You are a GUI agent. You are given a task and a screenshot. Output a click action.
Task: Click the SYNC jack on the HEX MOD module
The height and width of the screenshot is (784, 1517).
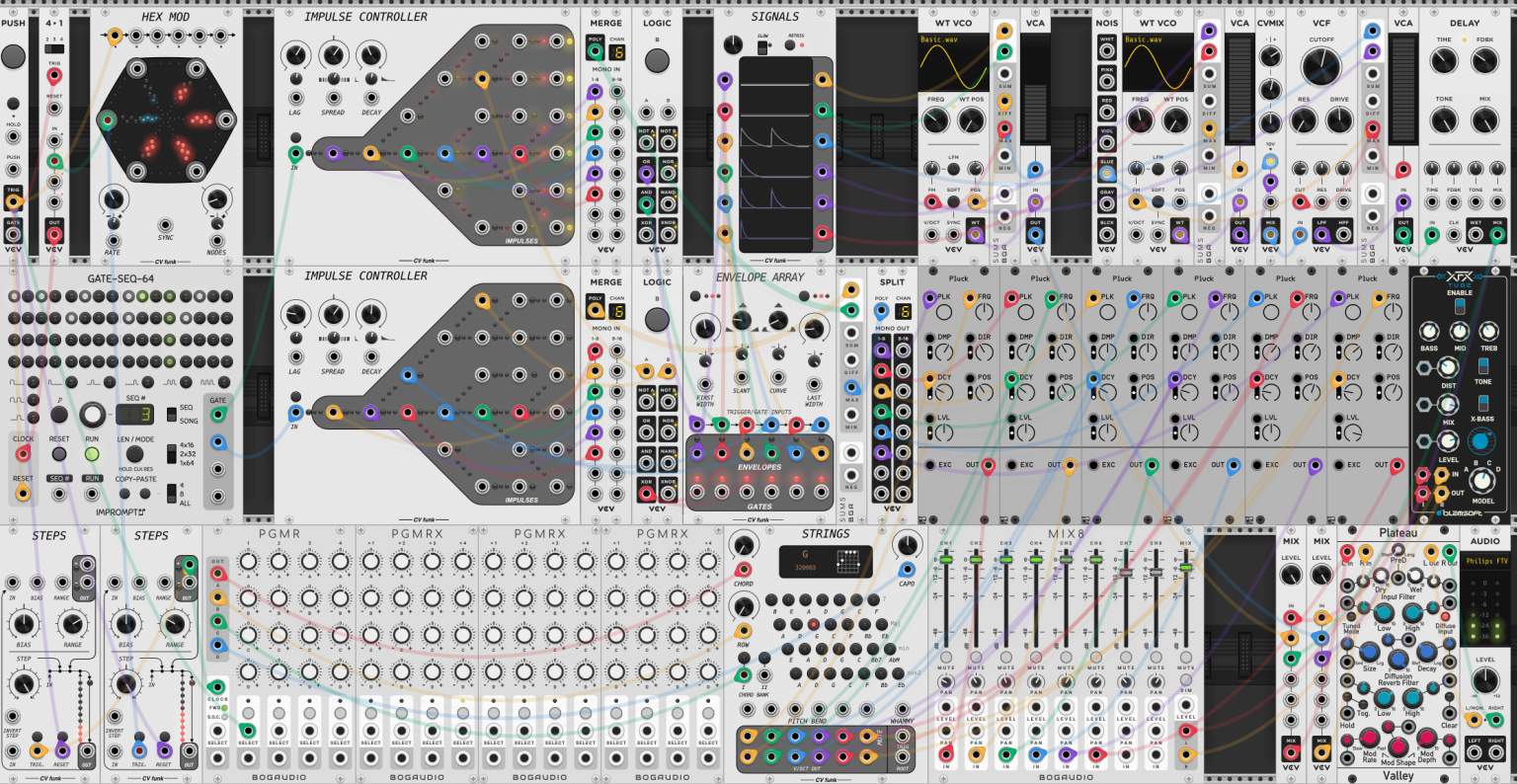click(166, 225)
